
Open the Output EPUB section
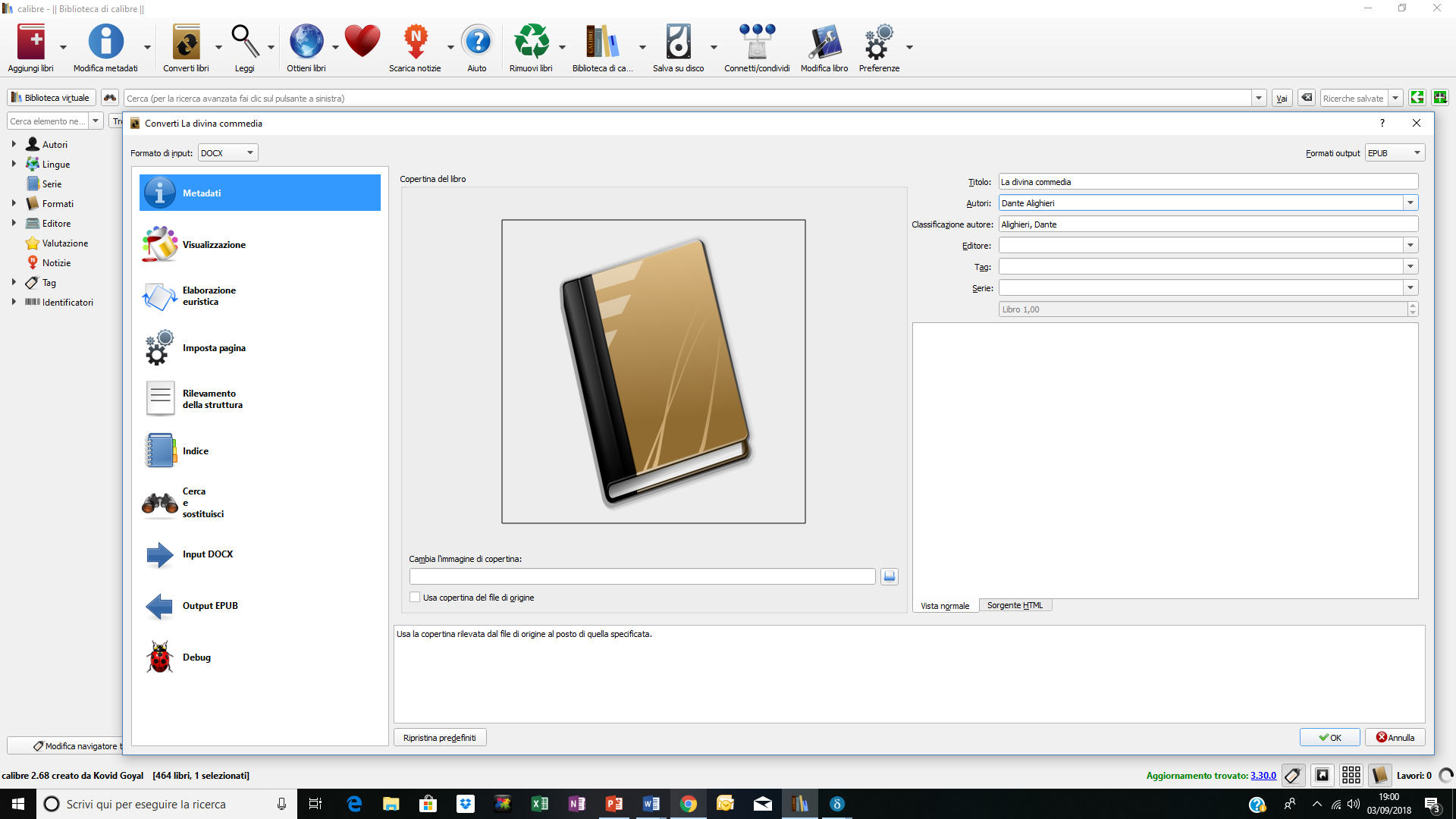pos(260,606)
